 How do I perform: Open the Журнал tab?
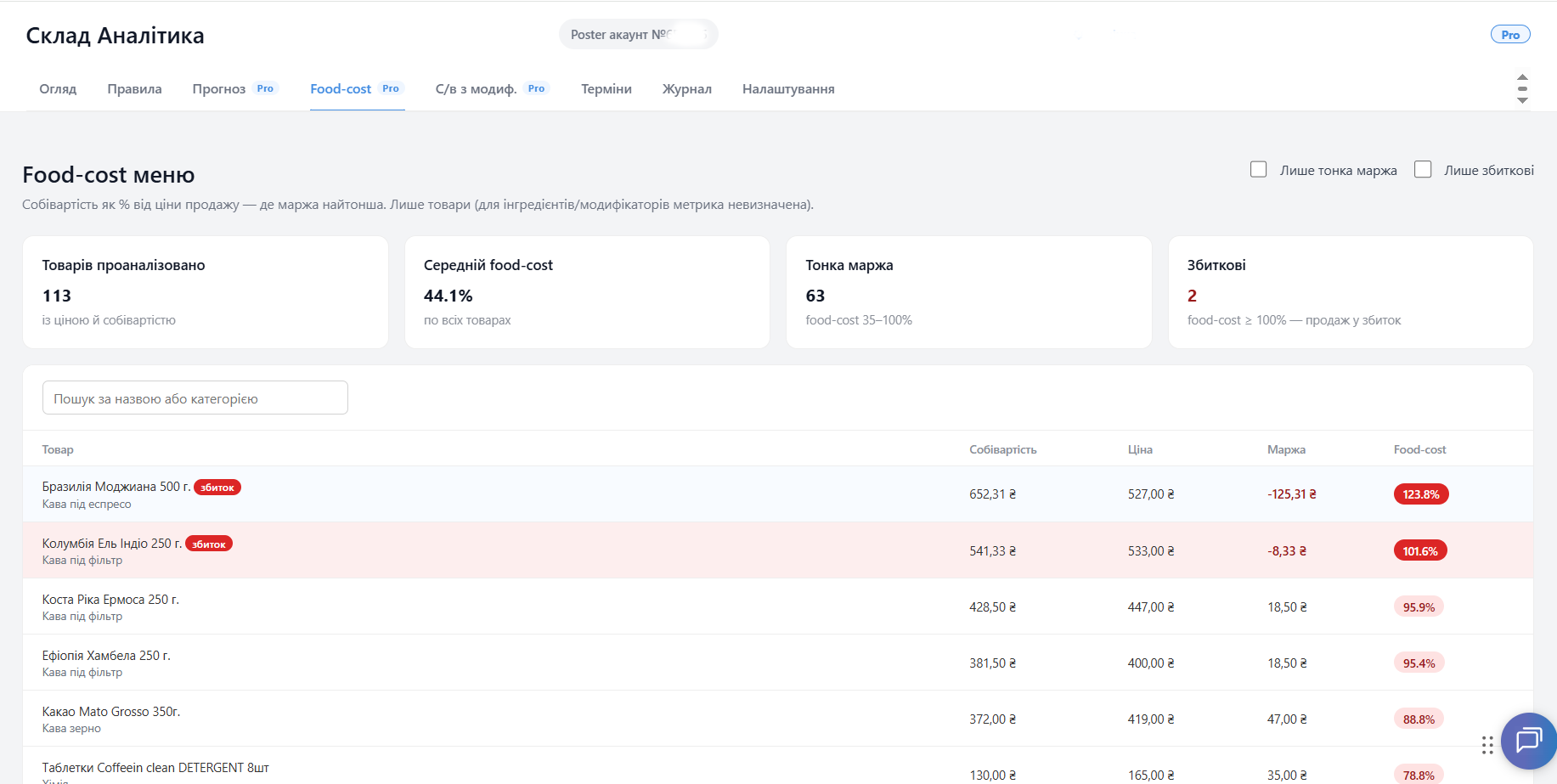click(x=686, y=88)
